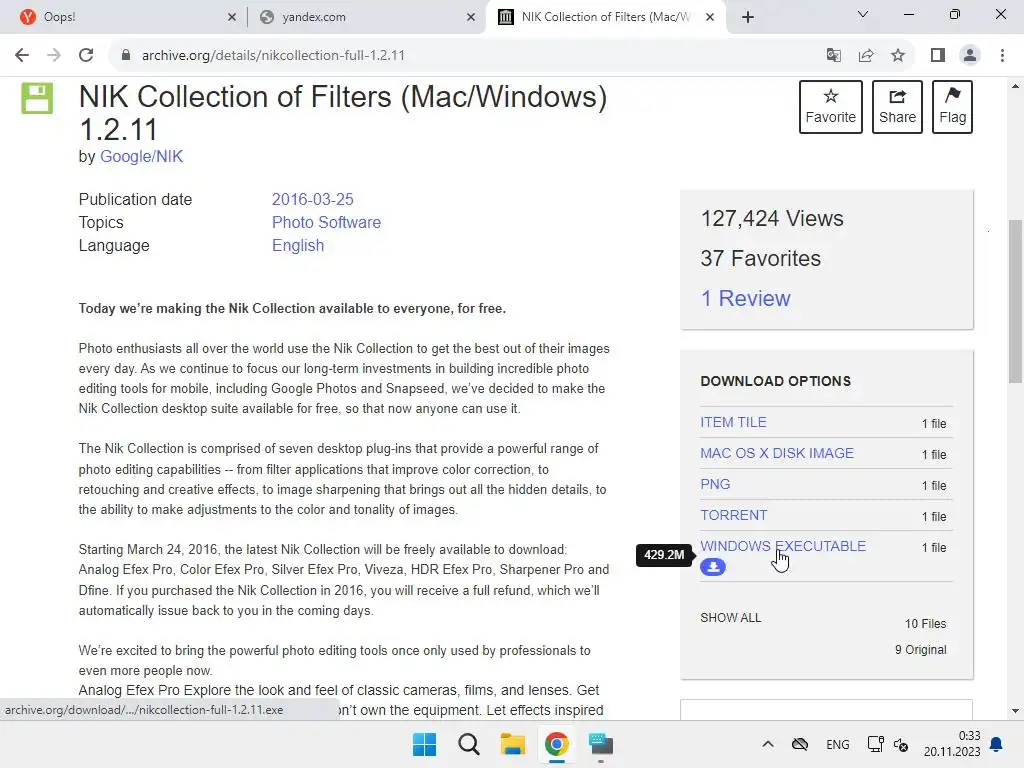Open the 1 Review link
1024x768 pixels.
(x=745, y=298)
